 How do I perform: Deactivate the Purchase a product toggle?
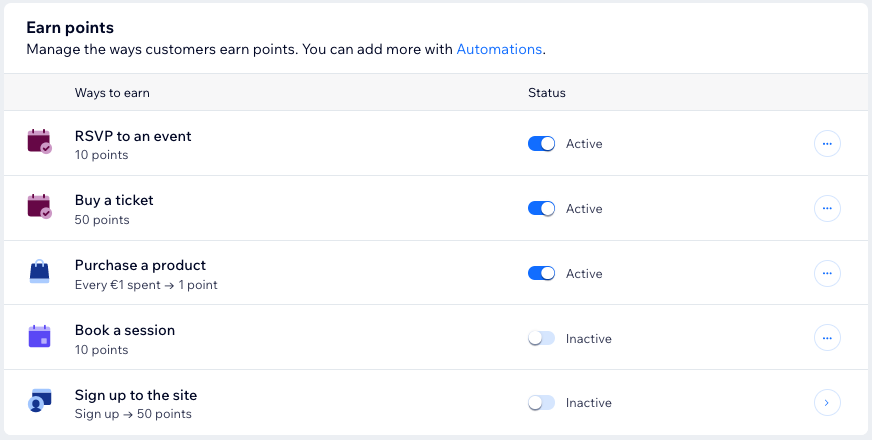tap(541, 273)
